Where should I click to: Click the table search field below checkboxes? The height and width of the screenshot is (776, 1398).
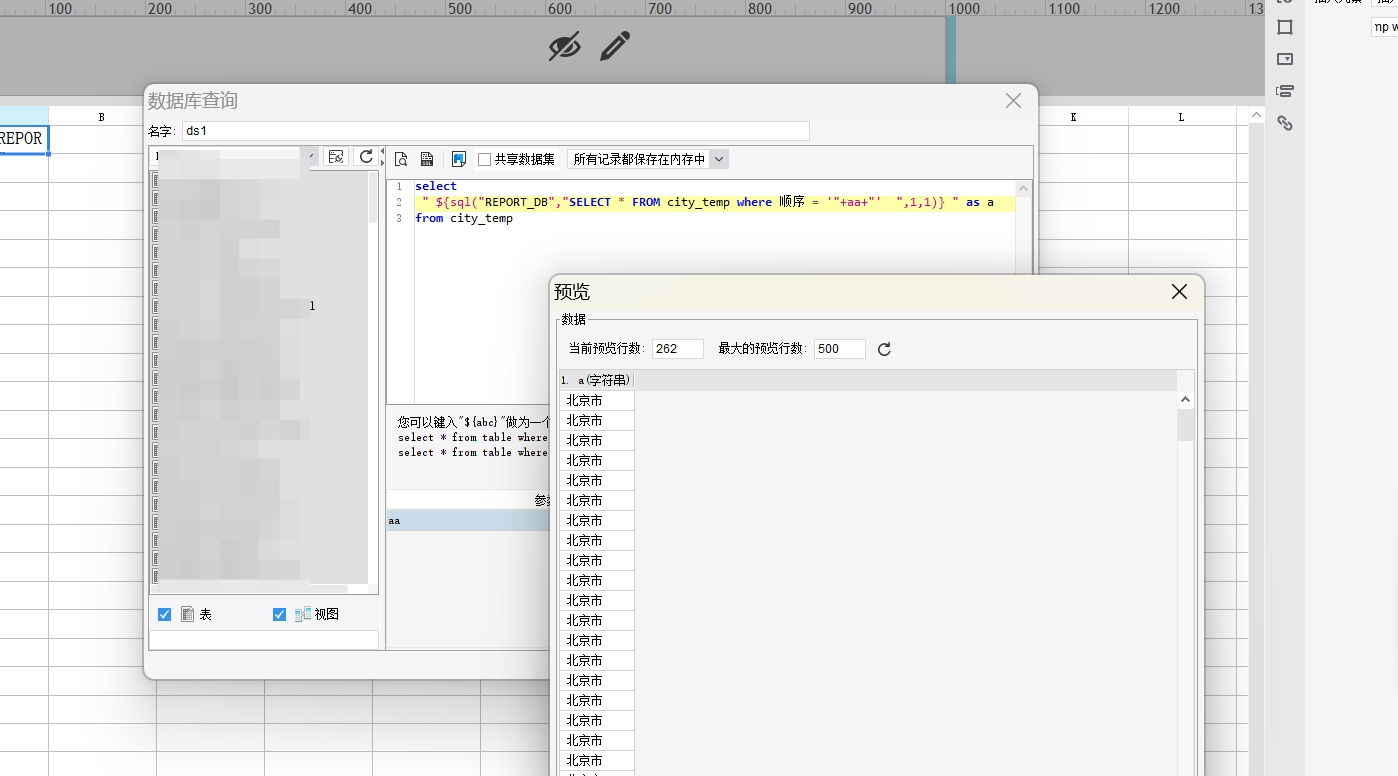pyautogui.click(x=264, y=640)
